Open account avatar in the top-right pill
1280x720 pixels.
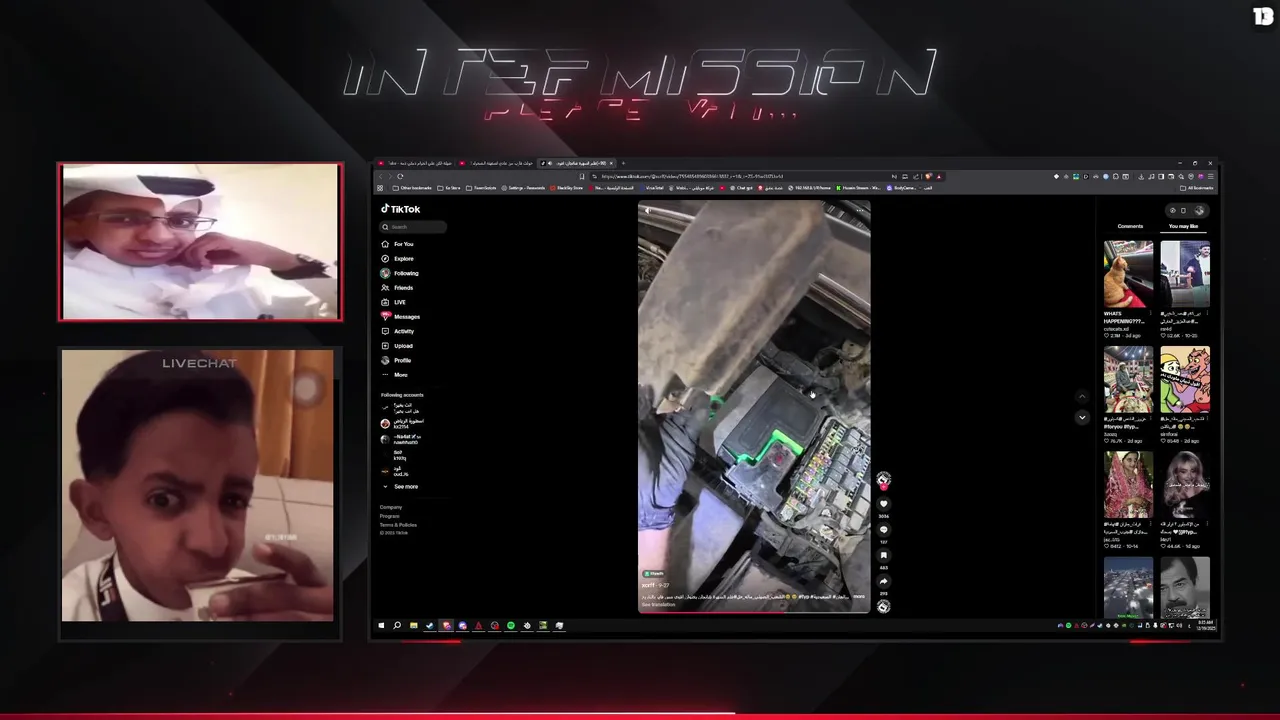1200,210
